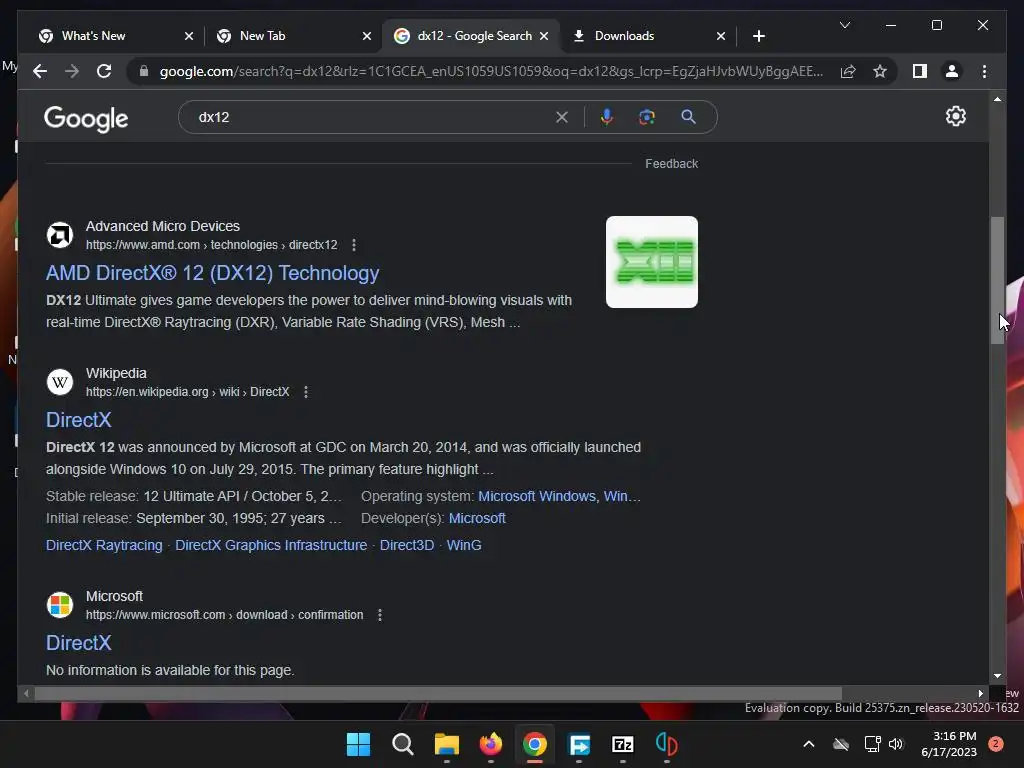1024x768 pixels.
Task: Close the What's New tab
Action: (189, 36)
